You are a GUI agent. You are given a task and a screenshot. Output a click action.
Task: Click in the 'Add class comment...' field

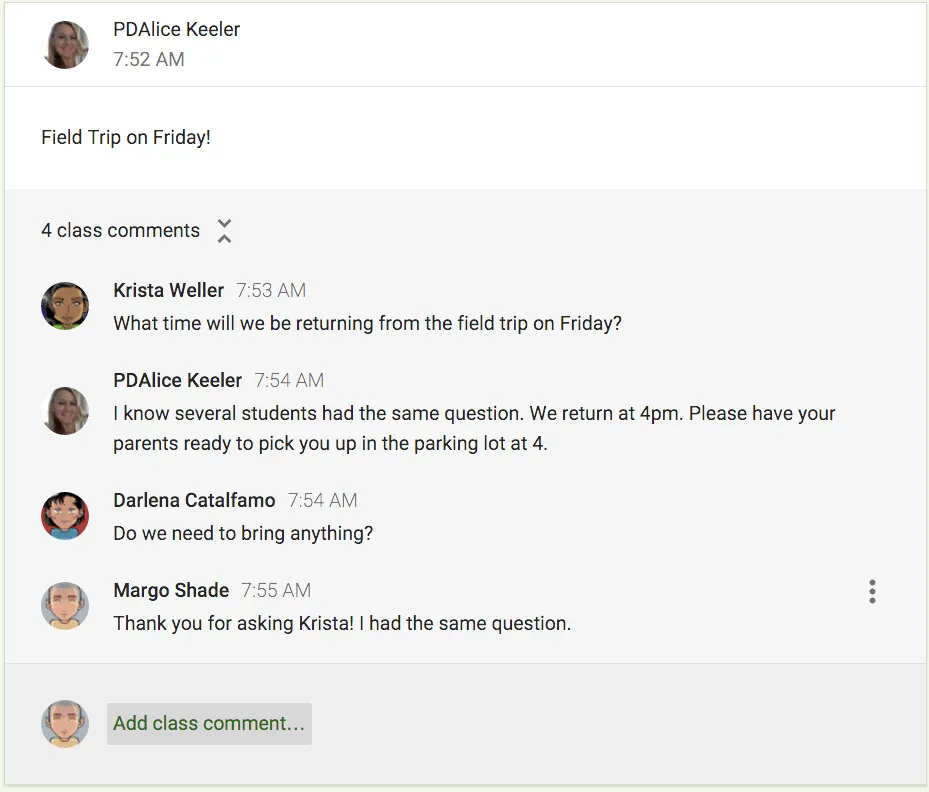pos(209,724)
